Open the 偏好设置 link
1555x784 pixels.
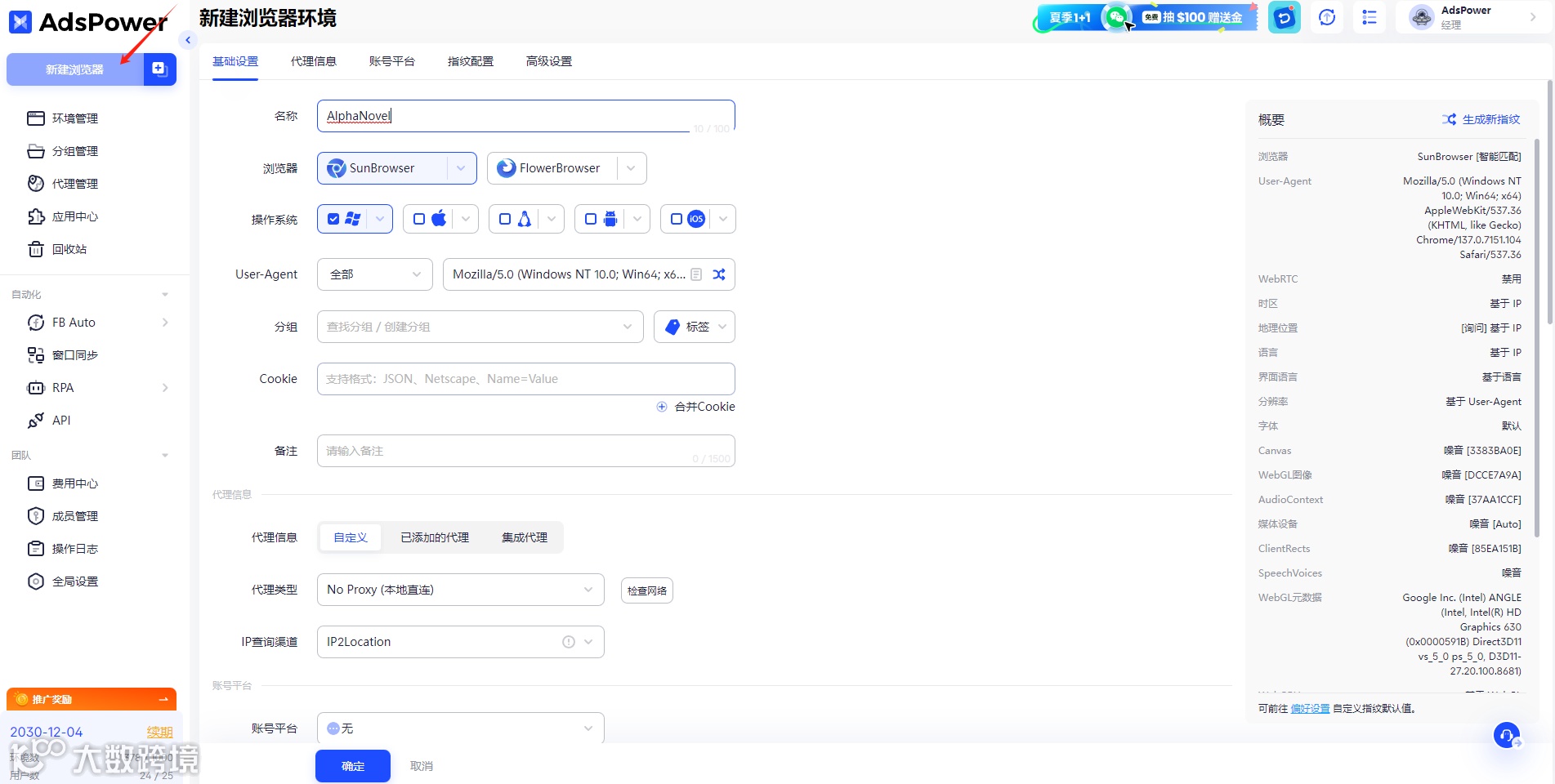click(1311, 708)
